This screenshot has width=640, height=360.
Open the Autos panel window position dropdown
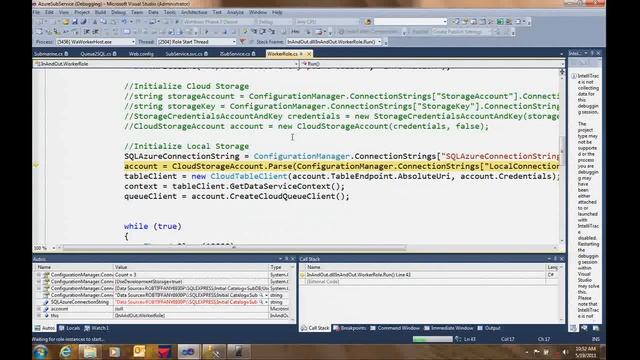280,259
